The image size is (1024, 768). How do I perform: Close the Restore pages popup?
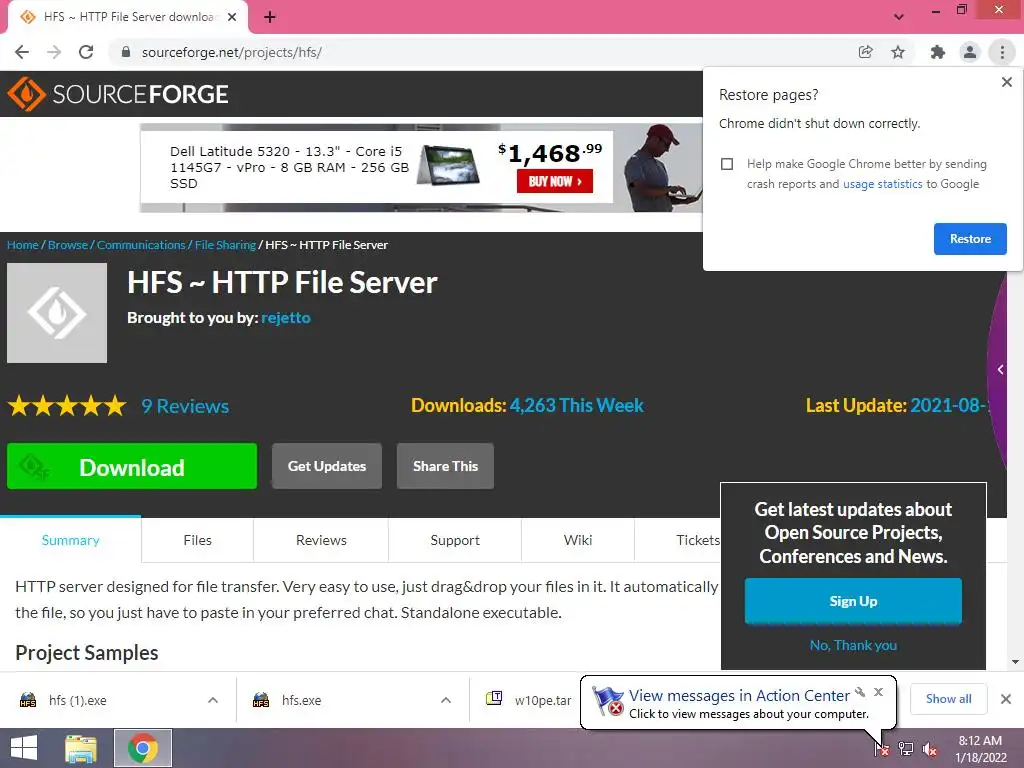pos(1007,82)
